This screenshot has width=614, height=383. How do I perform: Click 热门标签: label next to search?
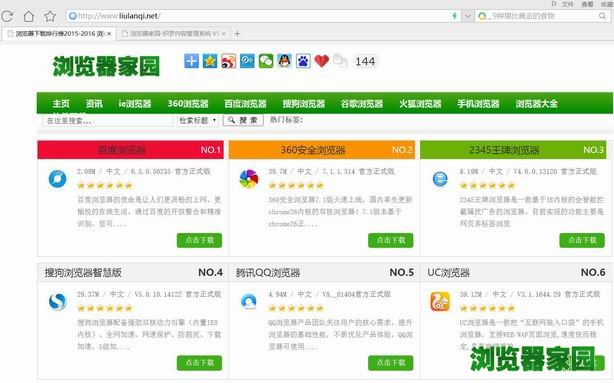286,119
